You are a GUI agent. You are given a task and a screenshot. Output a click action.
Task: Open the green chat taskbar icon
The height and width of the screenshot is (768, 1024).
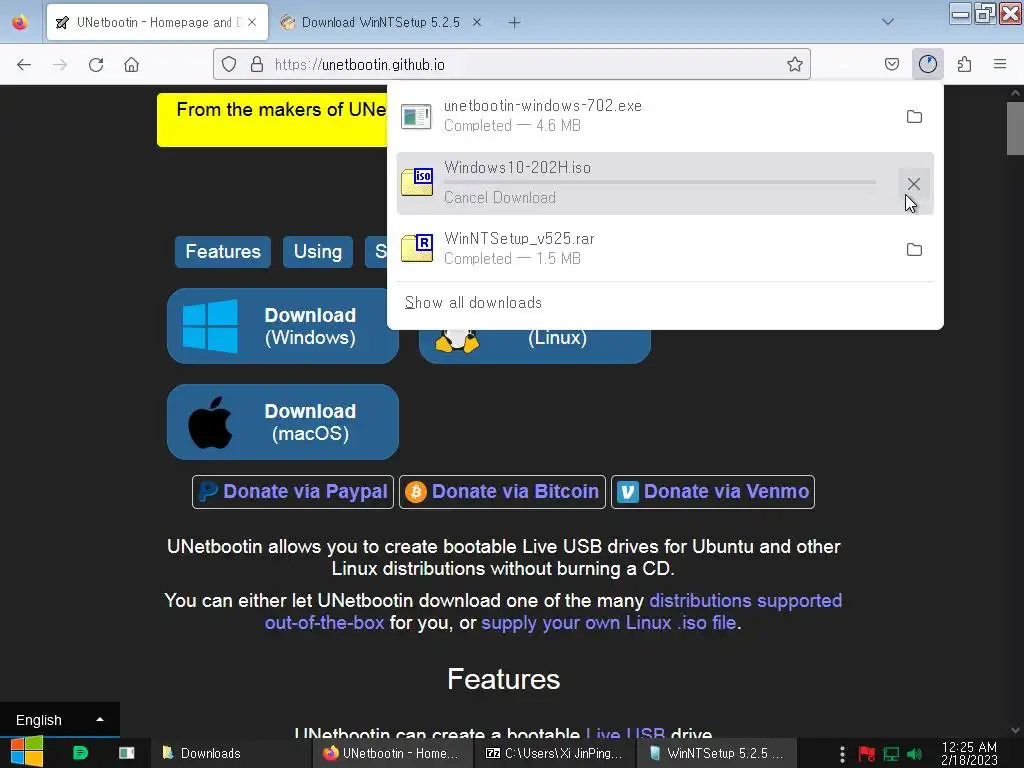click(80, 752)
